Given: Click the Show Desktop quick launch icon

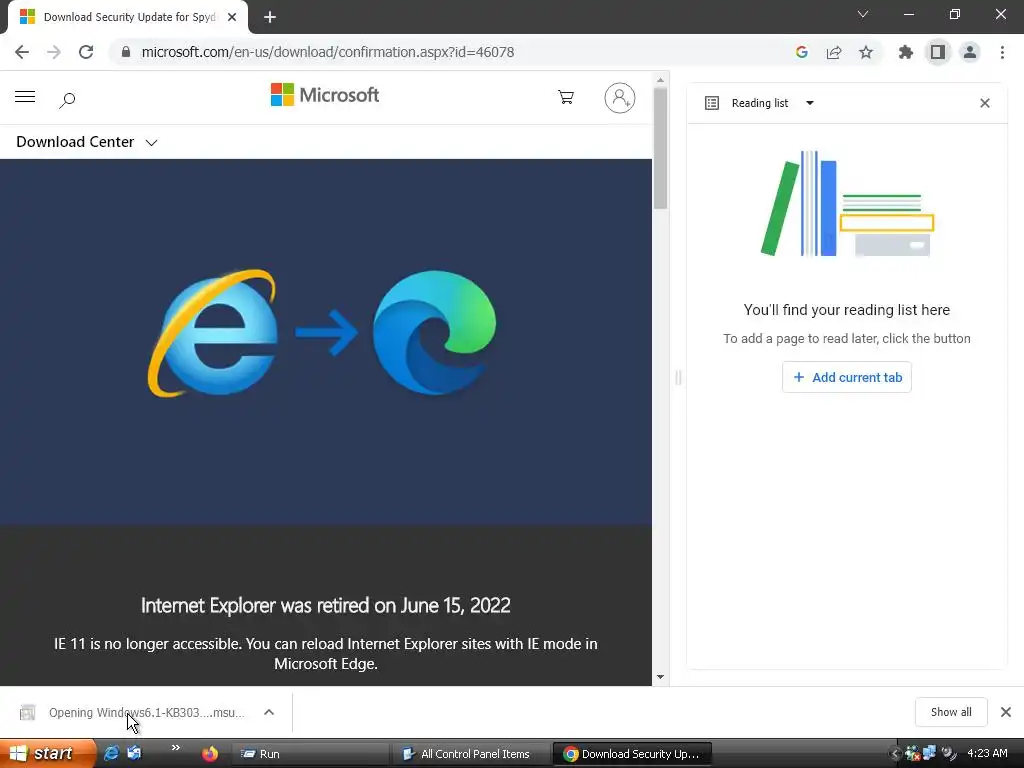Looking at the screenshot, I should [x=134, y=754].
